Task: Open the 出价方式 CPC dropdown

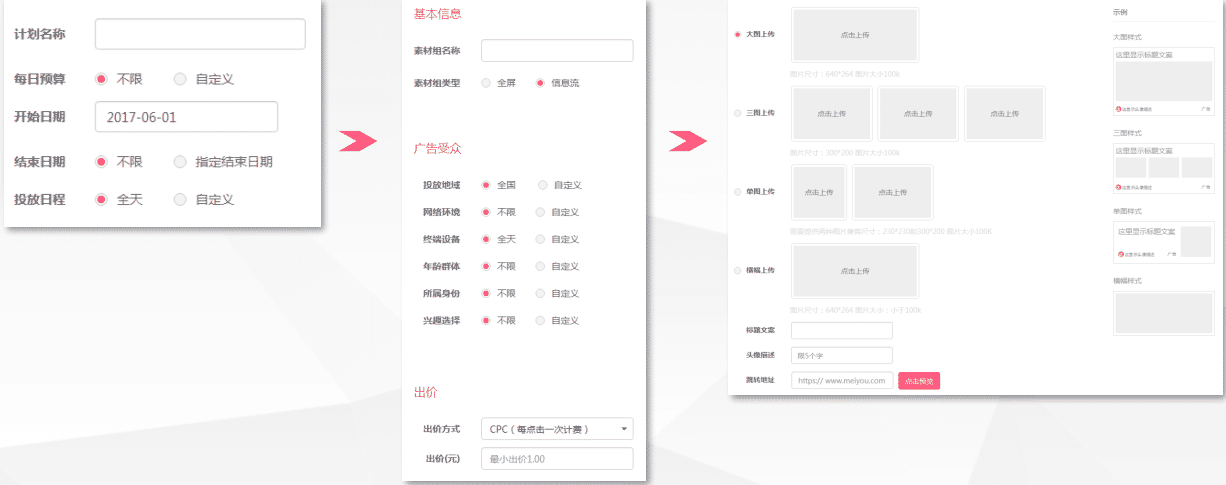Action: point(557,429)
